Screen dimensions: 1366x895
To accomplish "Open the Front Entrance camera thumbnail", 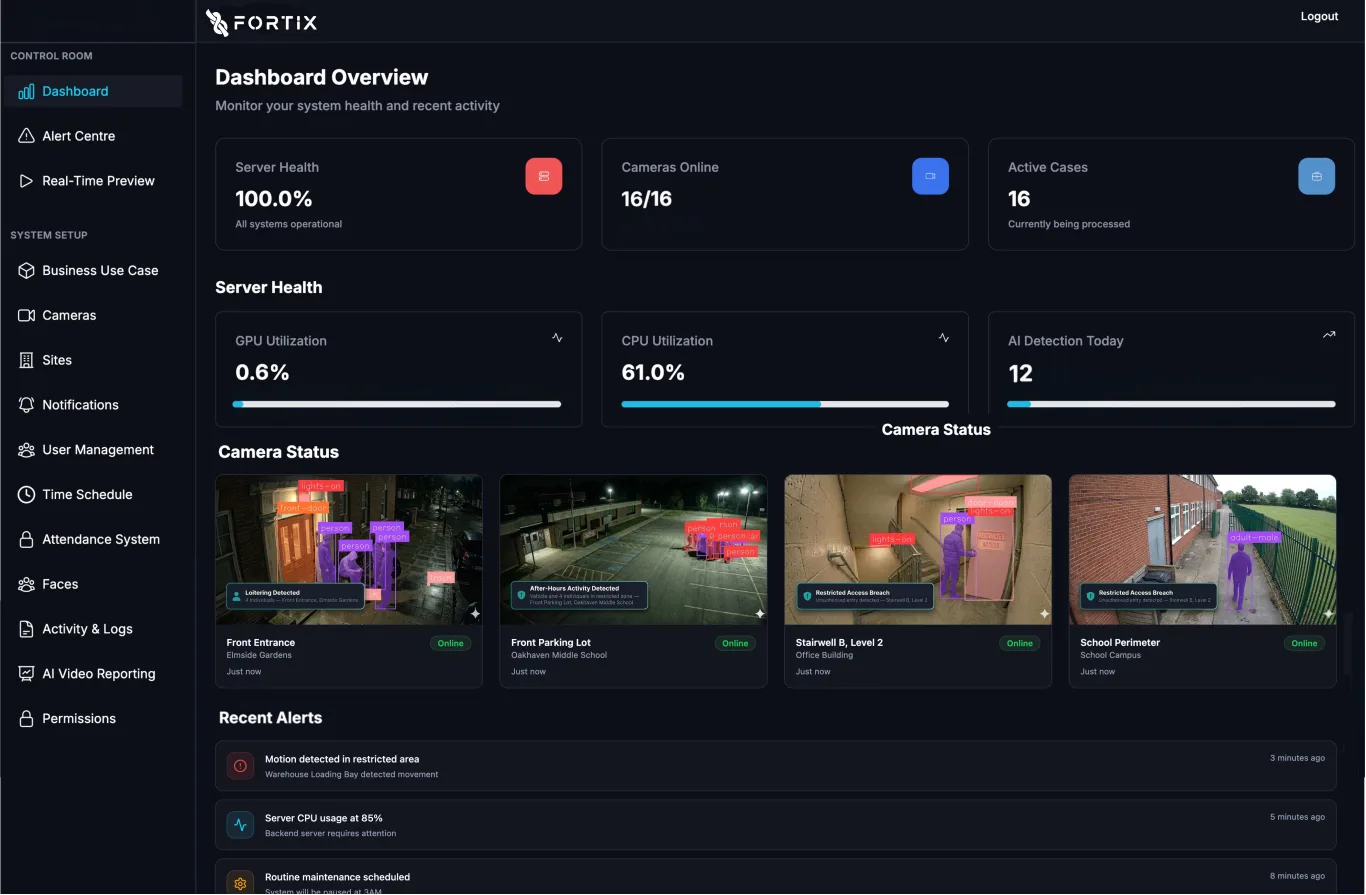I will pos(349,550).
